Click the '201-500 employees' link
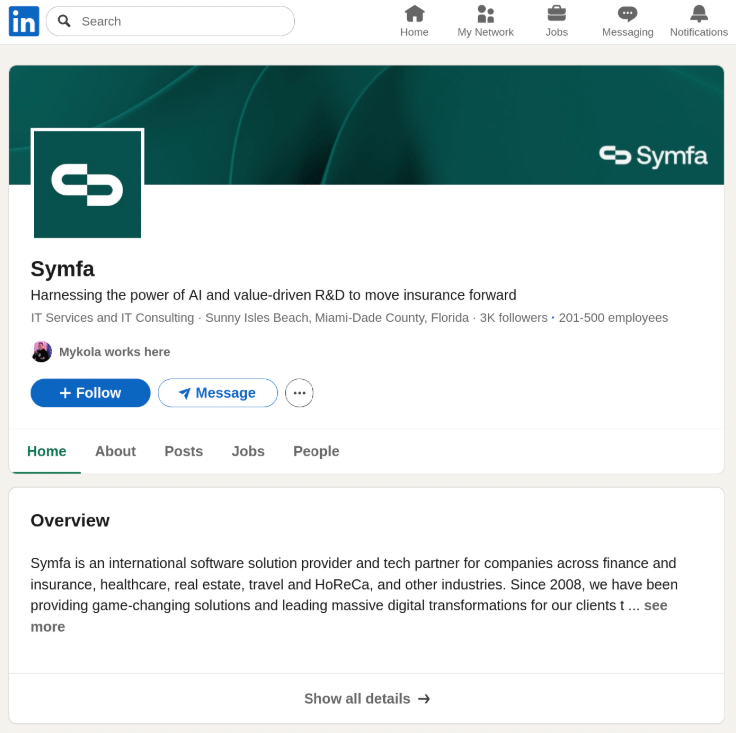The image size is (736, 733). tap(613, 318)
